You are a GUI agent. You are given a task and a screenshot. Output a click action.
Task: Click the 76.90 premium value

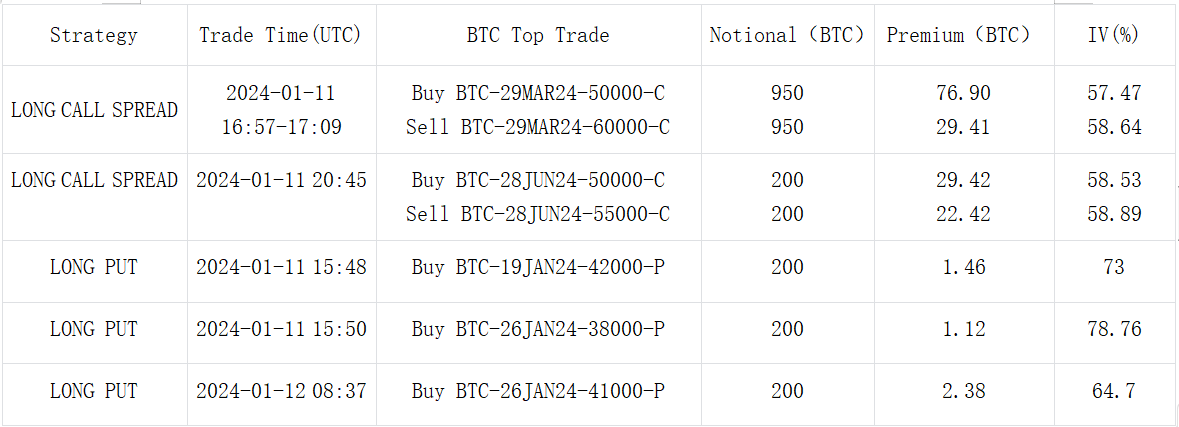tap(965, 93)
